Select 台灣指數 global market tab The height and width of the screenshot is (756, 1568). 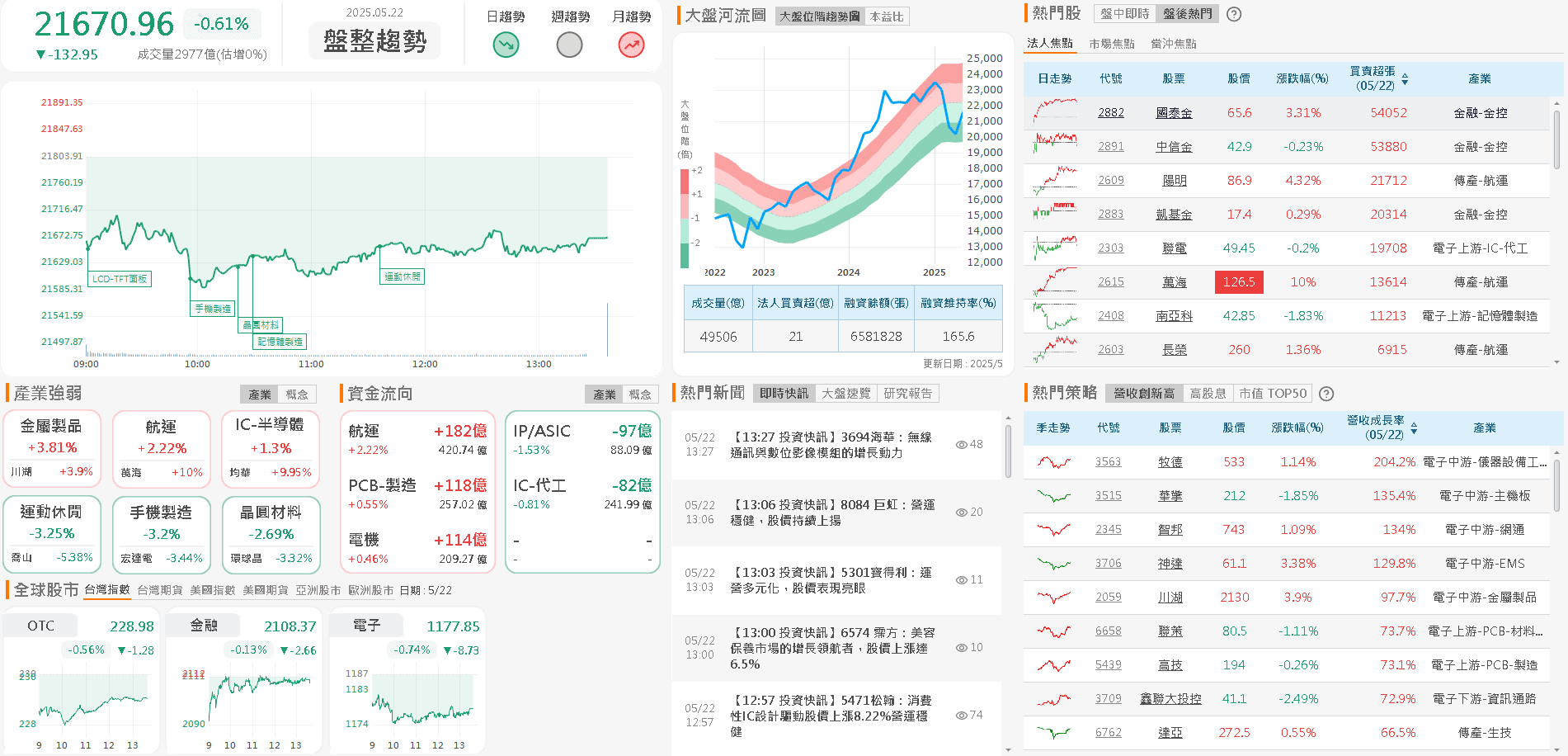point(107,590)
